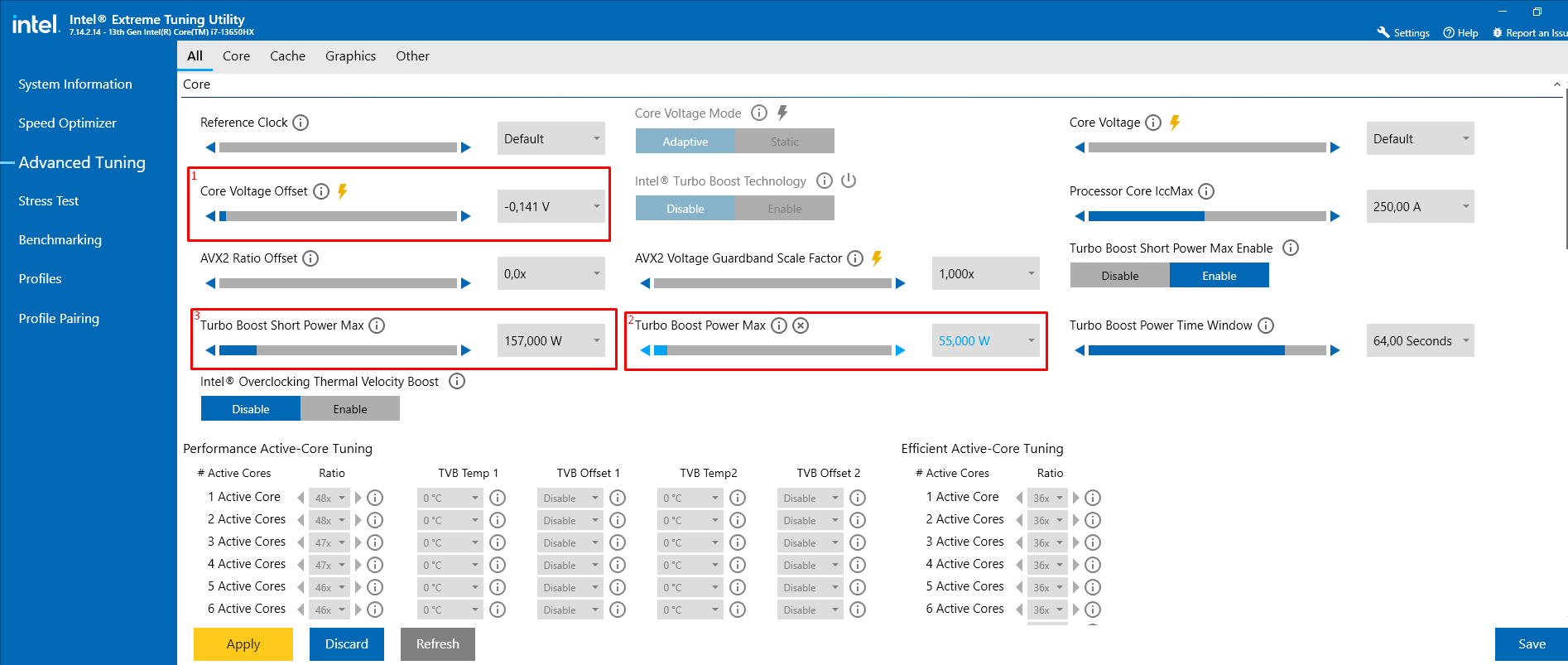The image size is (1568, 665).
Task: Enable Overclocking Thermal Velocity Boost
Action: 350,409
